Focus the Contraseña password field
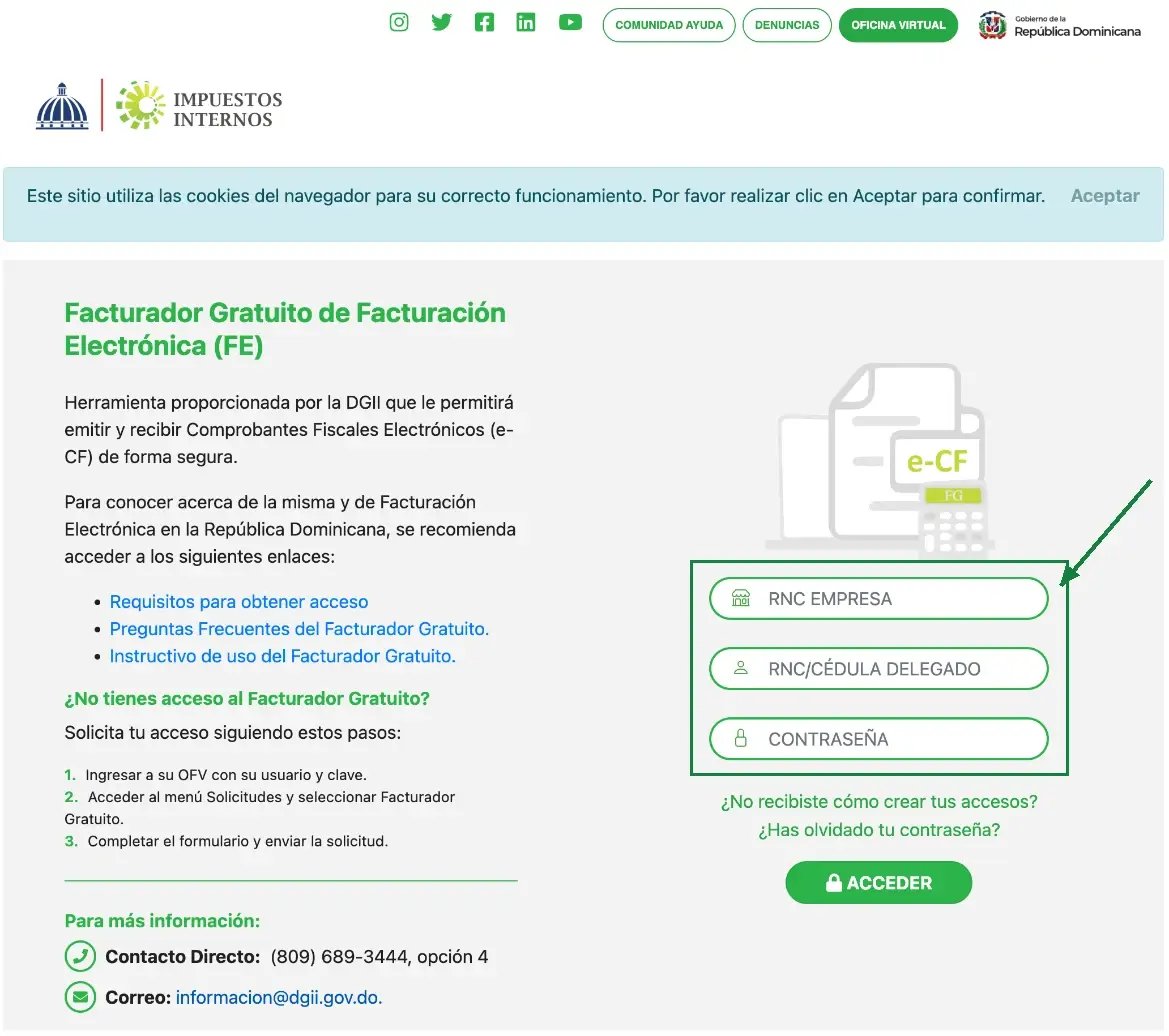This screenshot has width=1169, height=1036. 878,739
